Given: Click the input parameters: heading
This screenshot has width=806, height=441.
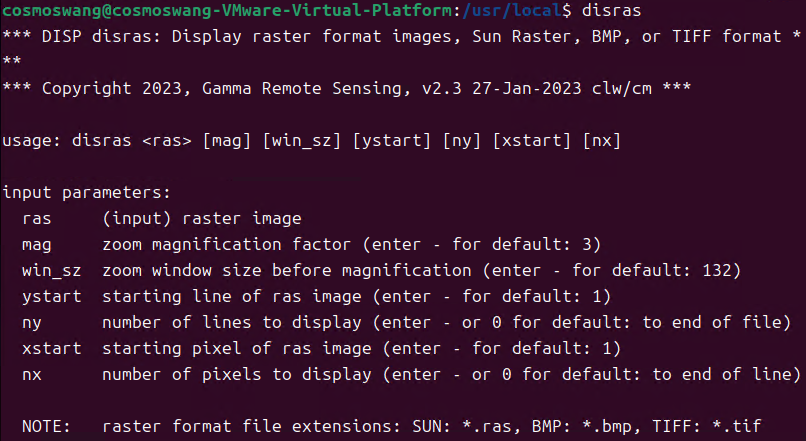Looking at the screenshot, I should click(86, 192).
